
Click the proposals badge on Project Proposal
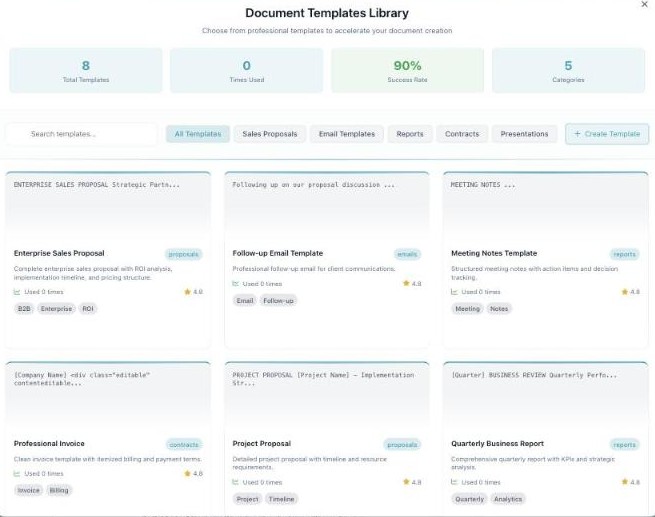click(x=402, y=445)
